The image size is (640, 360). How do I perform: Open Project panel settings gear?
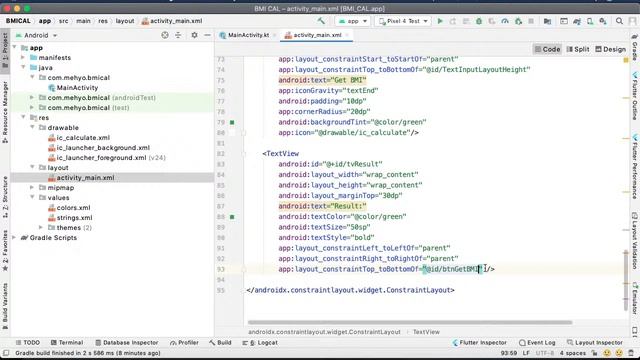[194, 35]
